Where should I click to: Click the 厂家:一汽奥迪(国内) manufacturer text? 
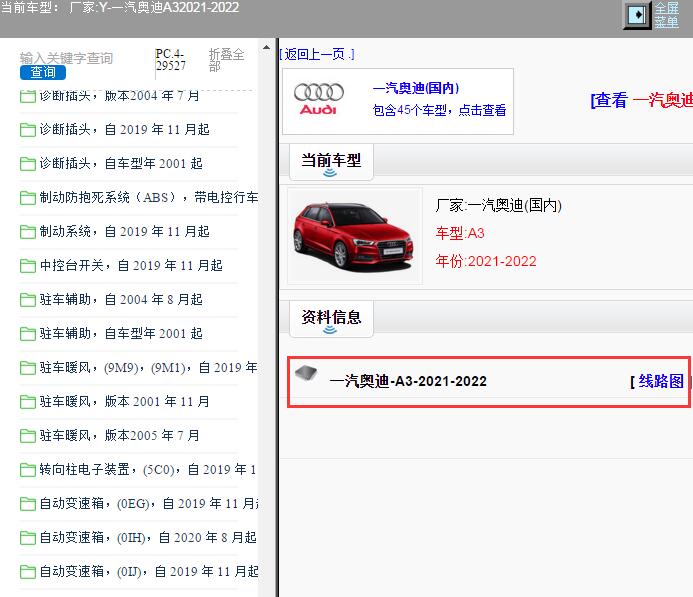(499, 205)
